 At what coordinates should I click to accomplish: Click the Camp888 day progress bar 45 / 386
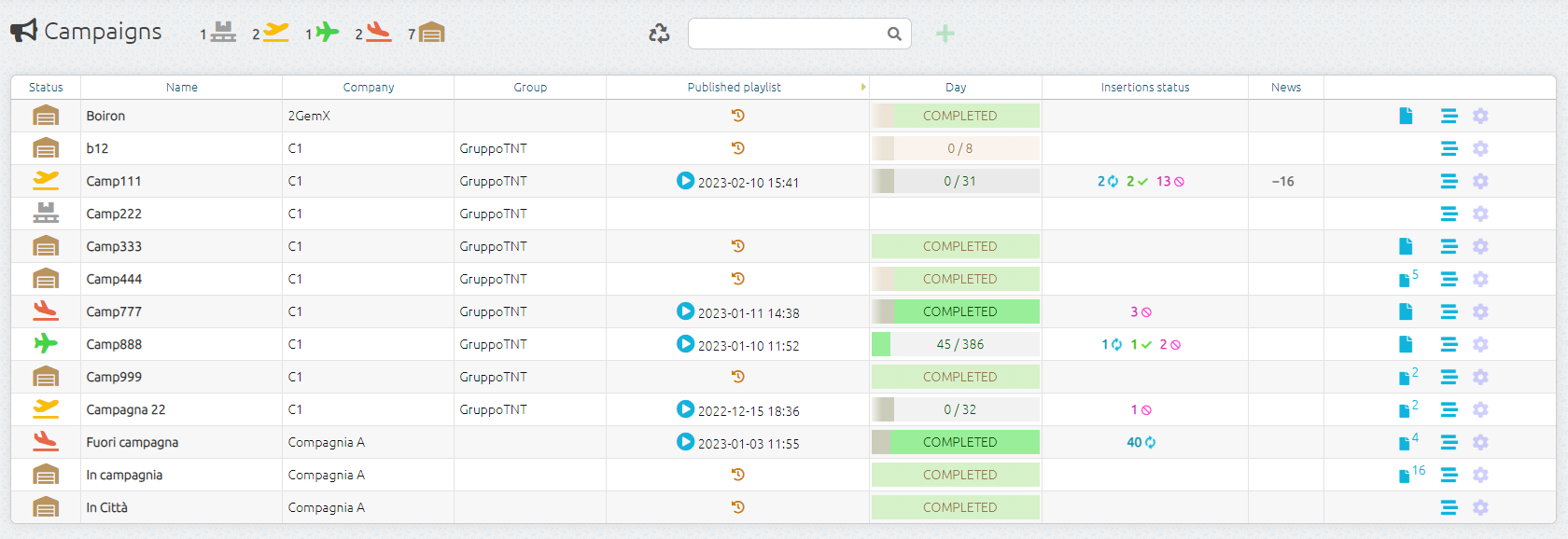[x=956, y=344]
